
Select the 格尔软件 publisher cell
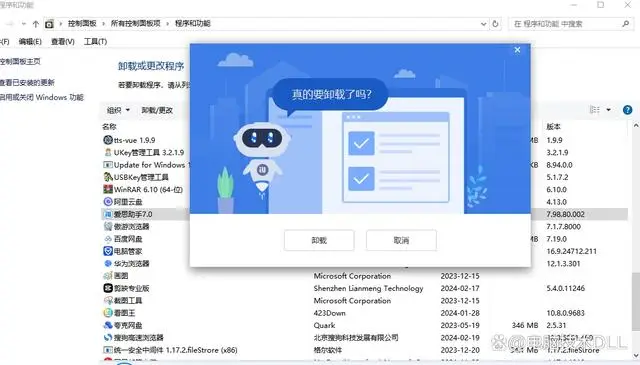point(328,350)
